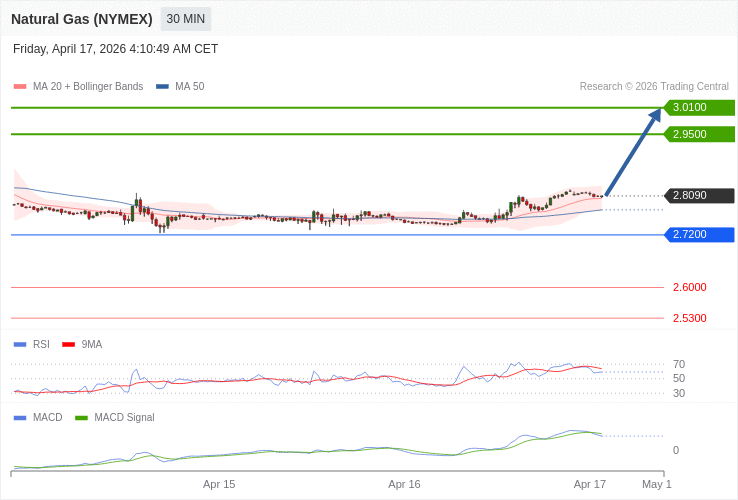Jump to May 1 on time axis
Screen dimensions: 738x500
tap(656, 484)
